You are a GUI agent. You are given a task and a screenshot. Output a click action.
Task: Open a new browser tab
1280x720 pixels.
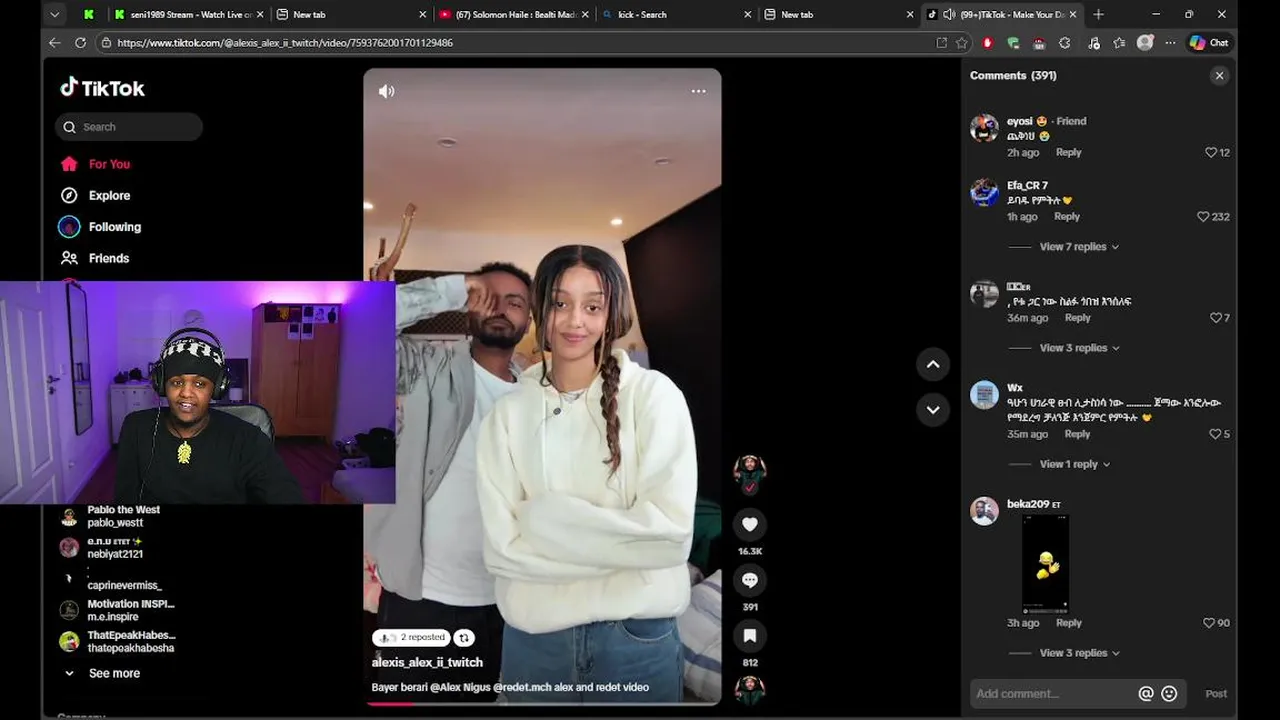click(x=1098, y=14)
